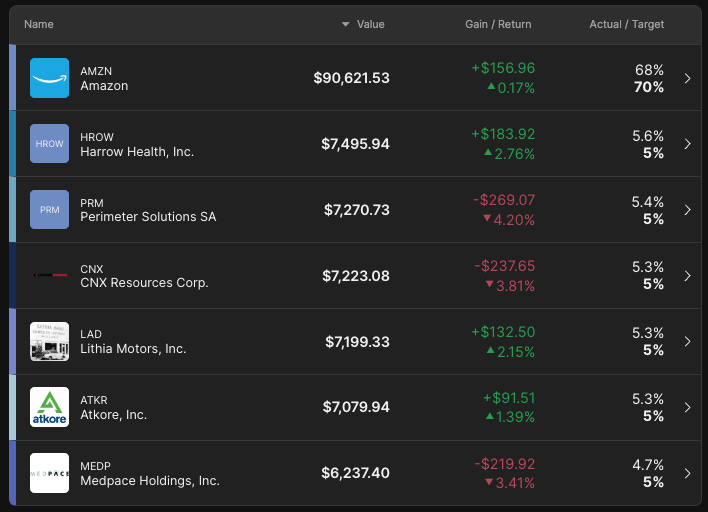Screen dimensions: 708x512
Task: Click the Amazon logo icon
Action: click(49, 78)
